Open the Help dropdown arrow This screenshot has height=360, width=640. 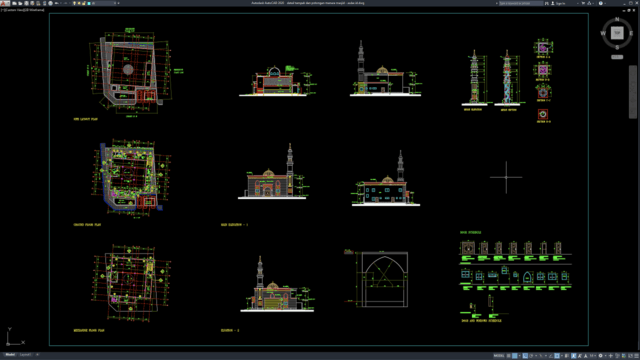605,3
